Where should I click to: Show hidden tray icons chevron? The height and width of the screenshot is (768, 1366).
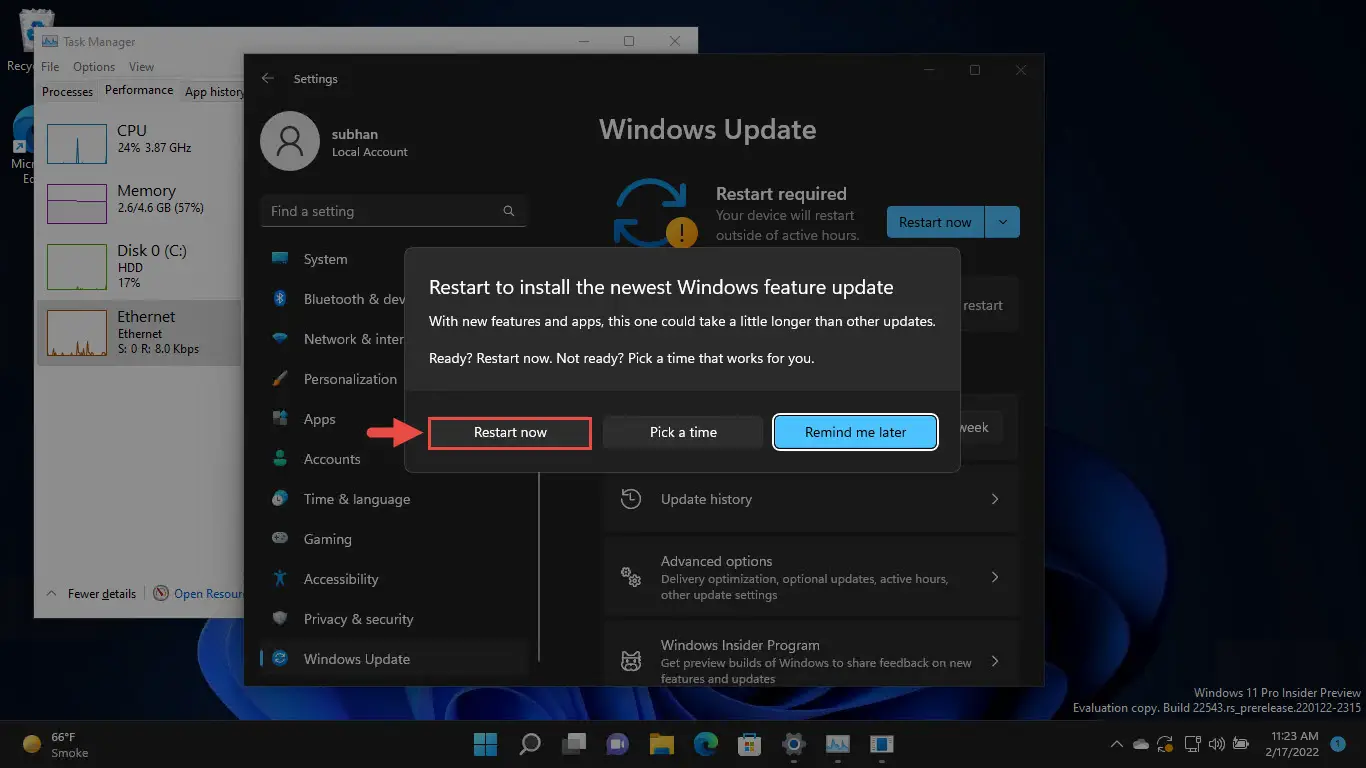coord(1117,744)
